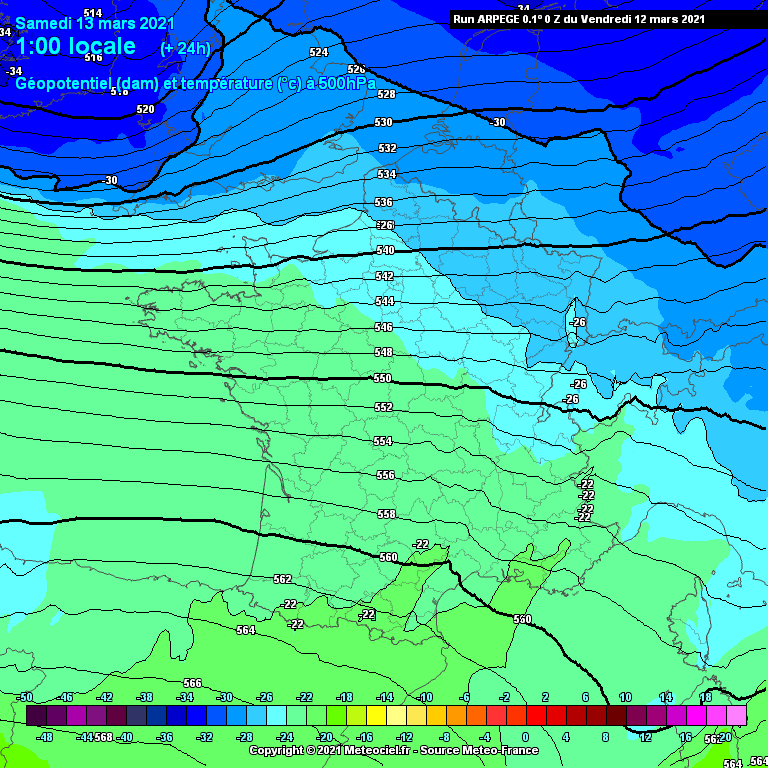Click the Run ARPEGE header banner
Image resolution: width=768 pixels, height=768 pixels.
pyautogui.click(x=578, y=18)
